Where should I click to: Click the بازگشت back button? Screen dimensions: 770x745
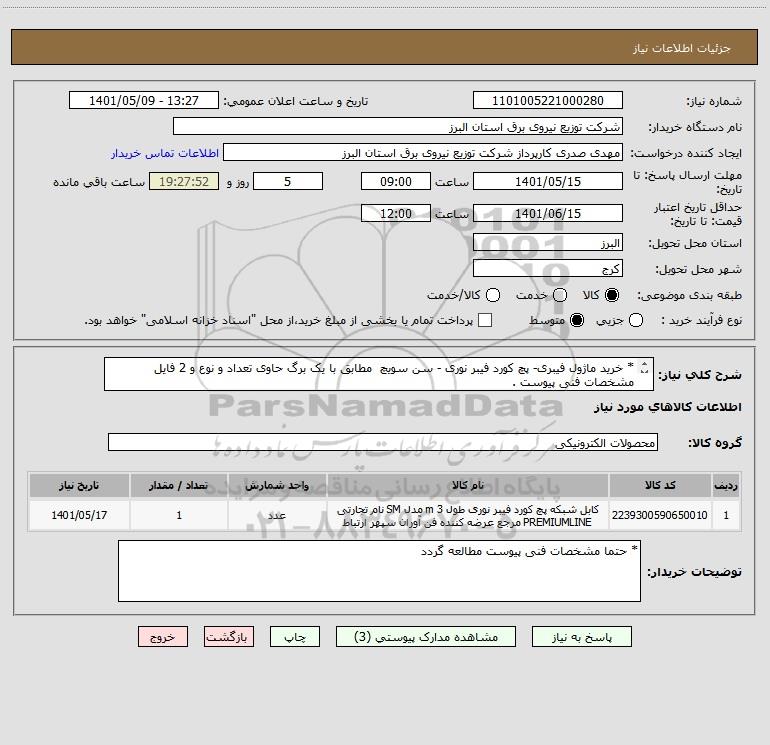pos(229,637)
